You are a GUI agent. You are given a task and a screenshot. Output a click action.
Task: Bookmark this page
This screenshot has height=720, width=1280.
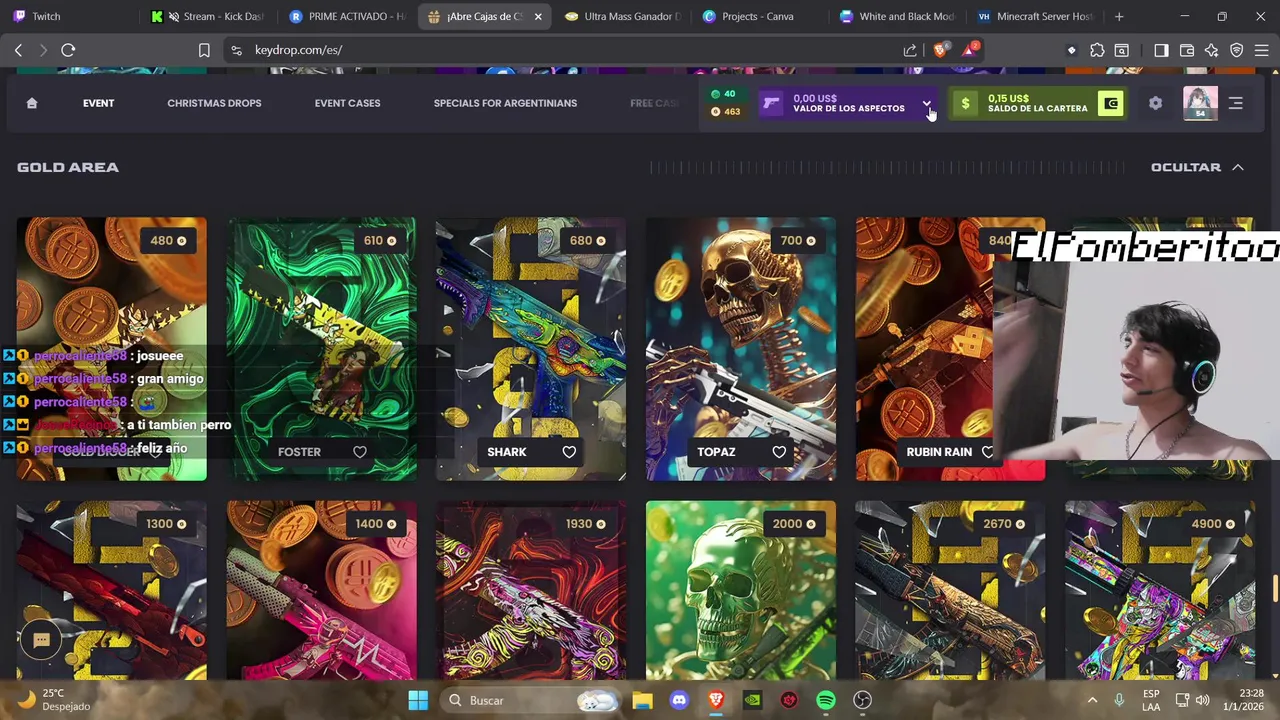pos(204,50)
